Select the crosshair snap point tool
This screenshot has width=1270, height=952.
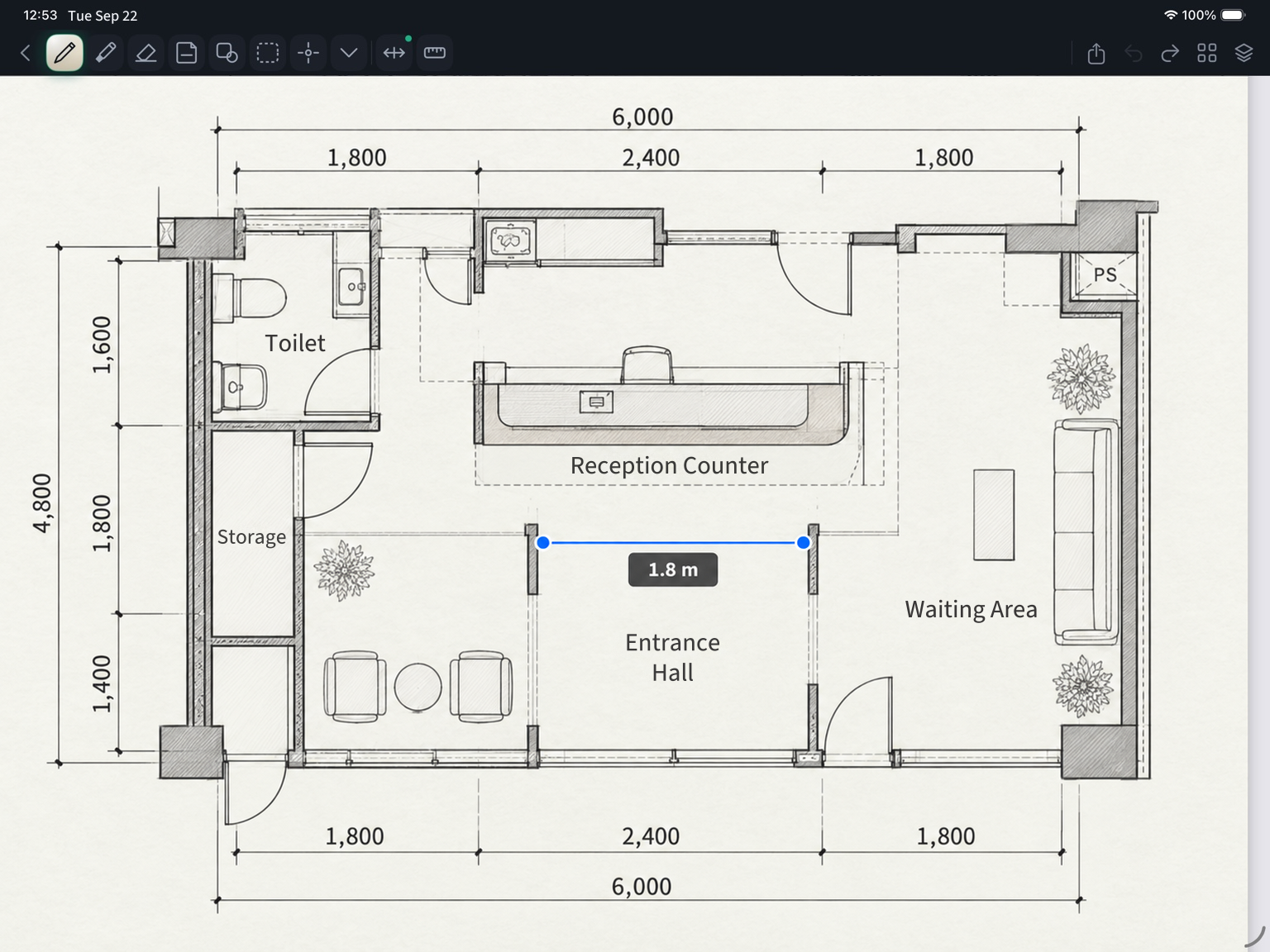(x=308, y=53)
